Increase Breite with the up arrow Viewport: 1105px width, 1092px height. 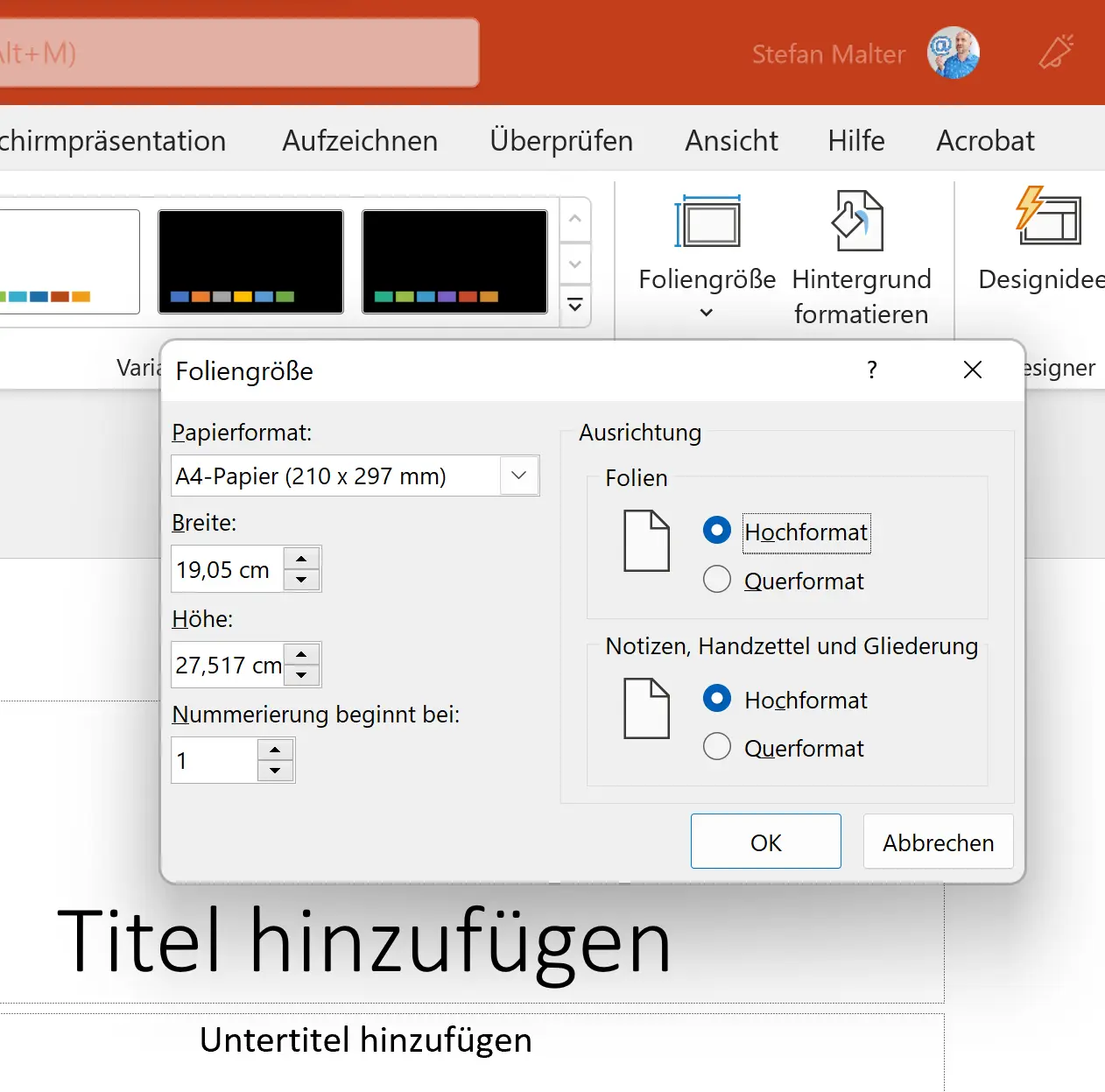click(x=301, y=559)
